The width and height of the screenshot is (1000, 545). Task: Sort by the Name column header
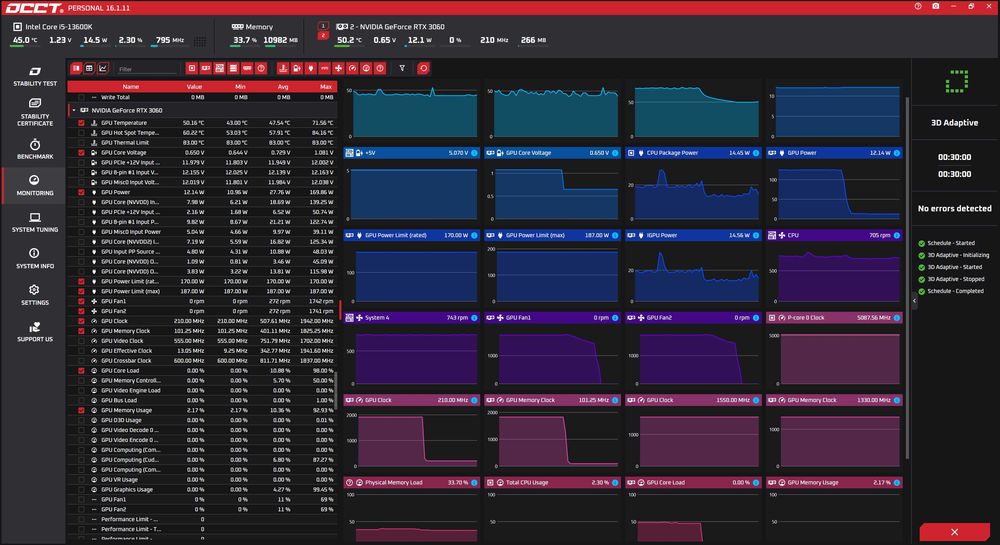pyautogui.click(x=131, y=87)
